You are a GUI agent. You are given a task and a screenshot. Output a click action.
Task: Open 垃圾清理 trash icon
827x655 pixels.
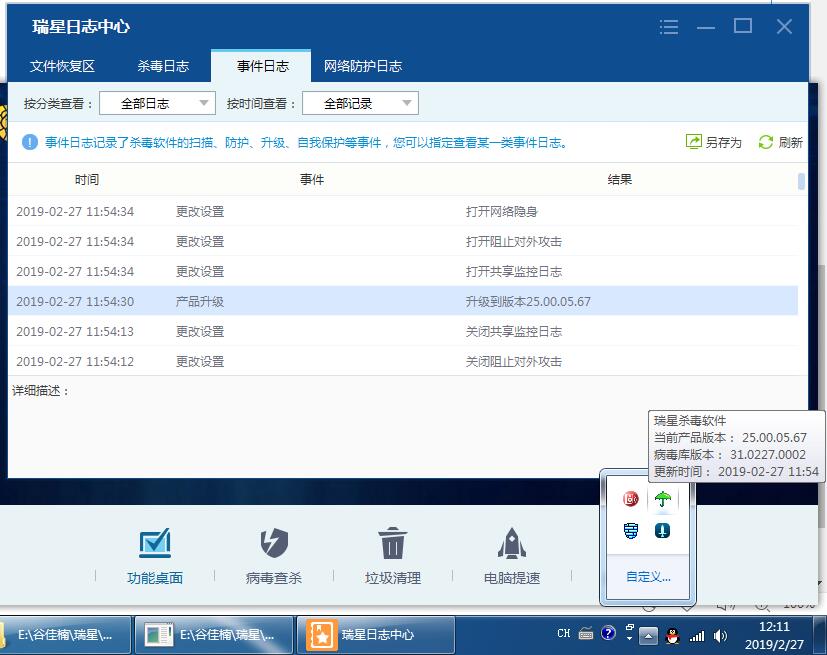pyautogui.click(x=392, y=543)
